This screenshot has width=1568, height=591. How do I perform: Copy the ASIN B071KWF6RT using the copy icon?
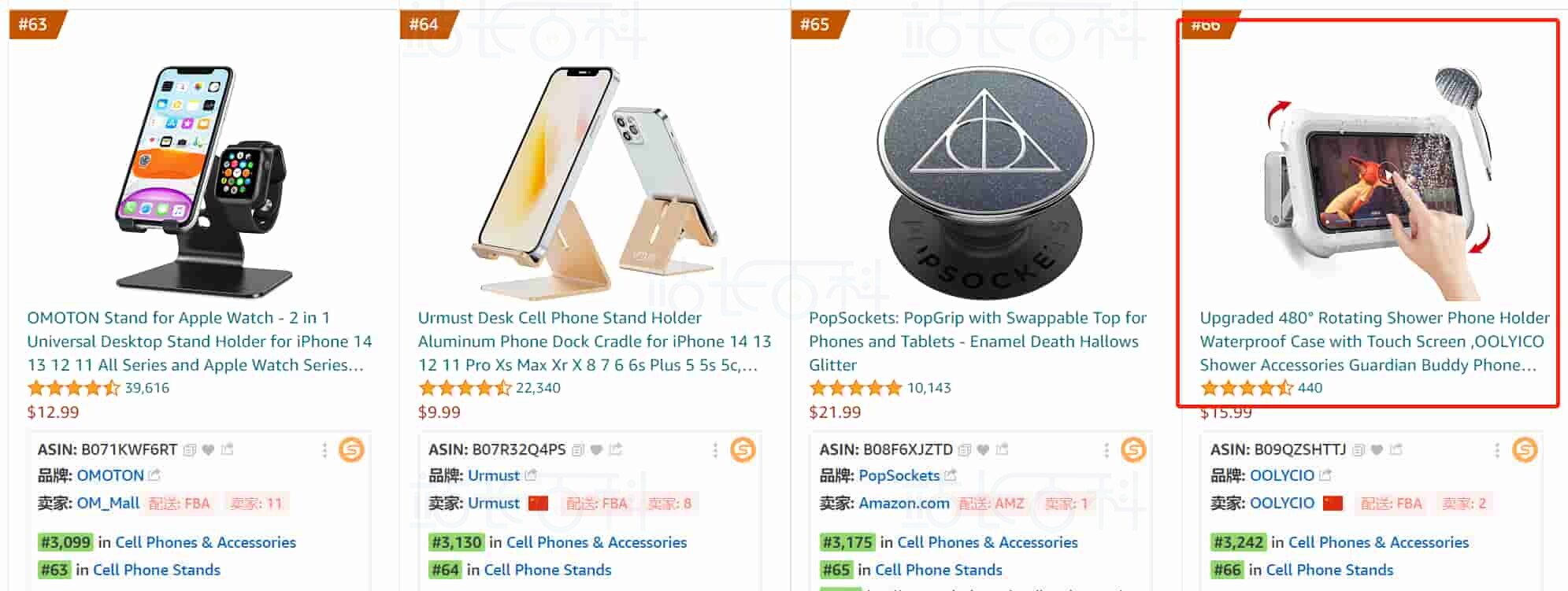188,449
